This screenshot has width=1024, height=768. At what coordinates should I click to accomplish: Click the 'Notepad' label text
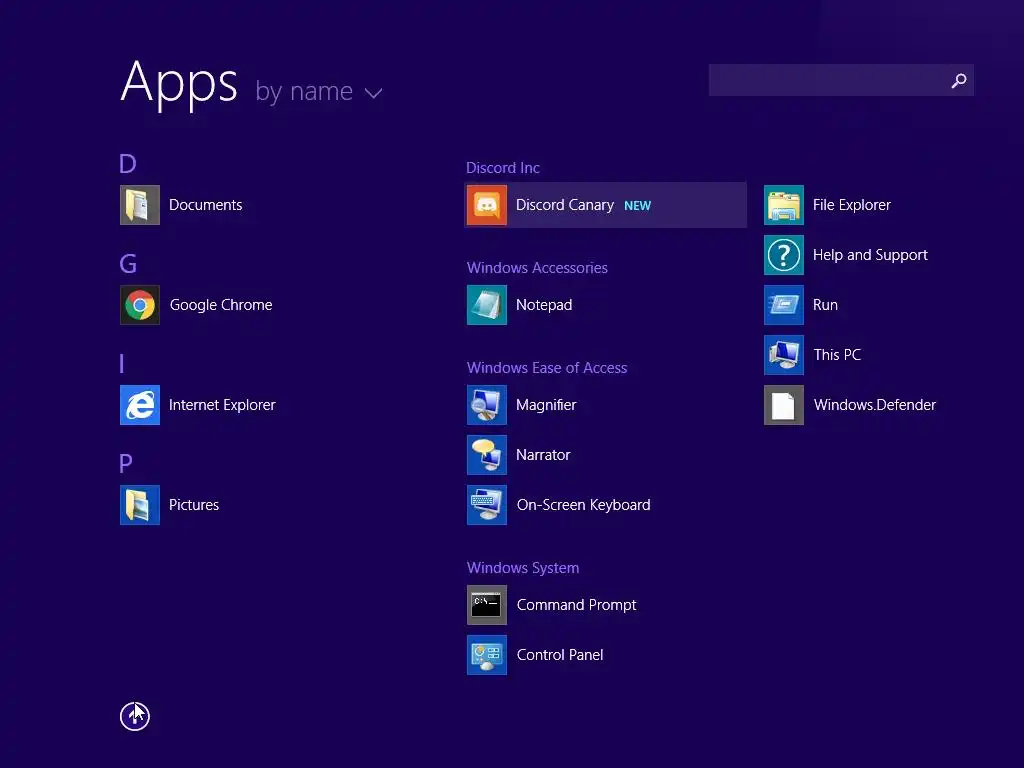544,305
